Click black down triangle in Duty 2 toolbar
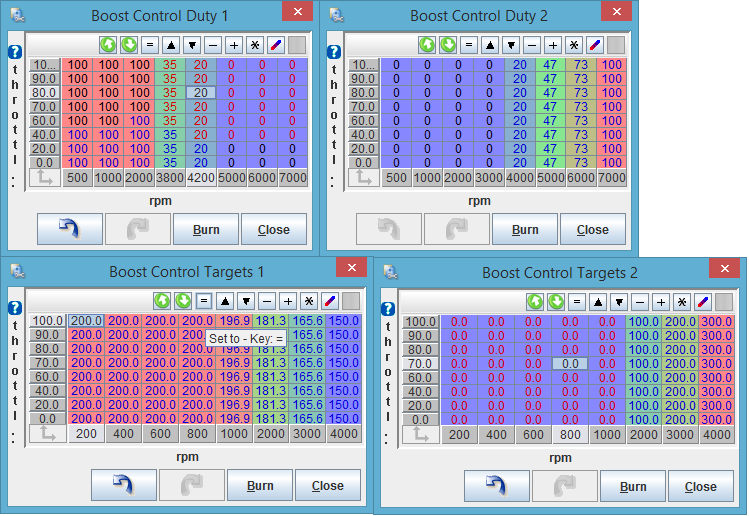This screenshot has width=749, height=516. coord(511,45)
